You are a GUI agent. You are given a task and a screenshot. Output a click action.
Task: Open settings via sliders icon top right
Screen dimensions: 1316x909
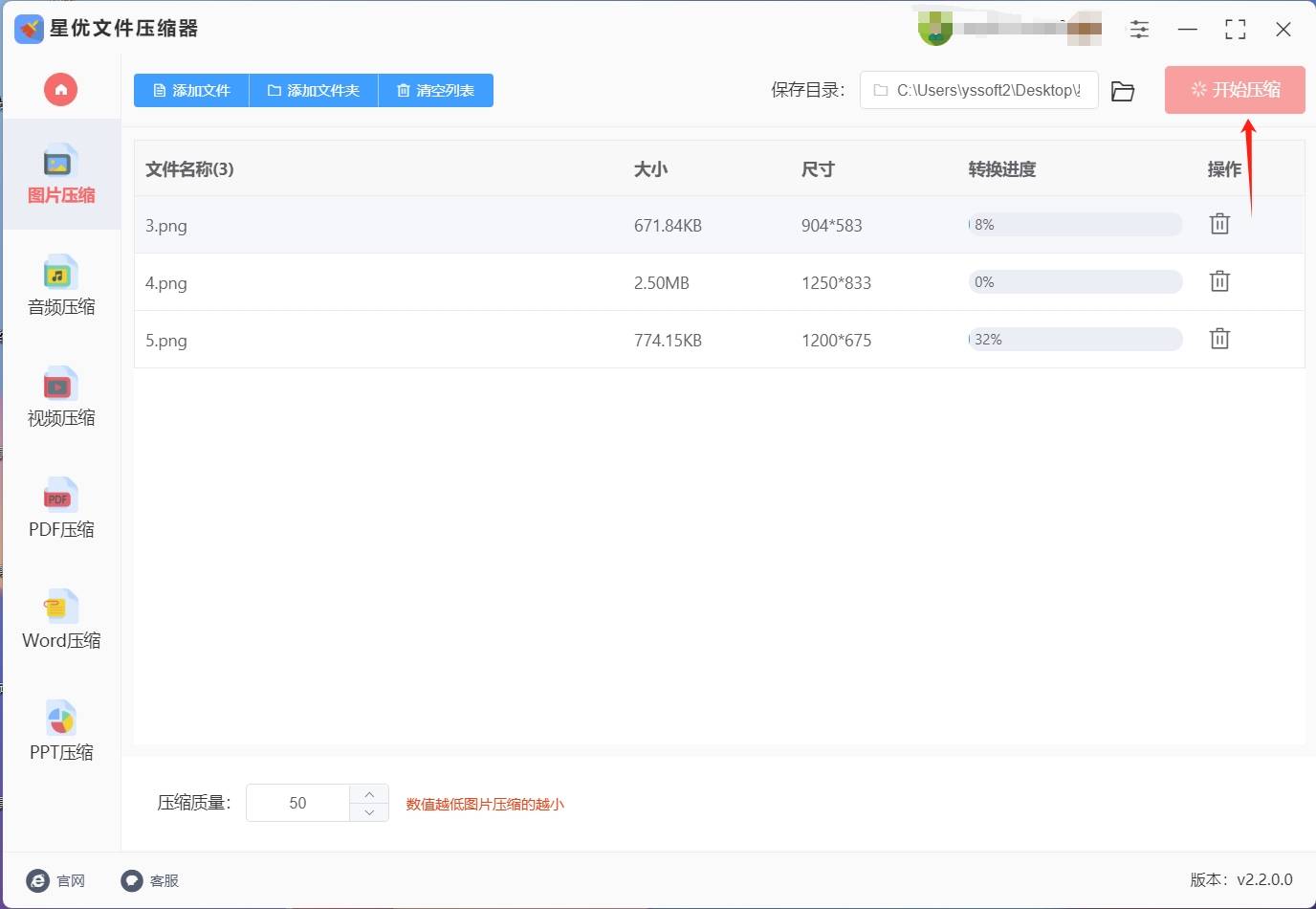pyautogui.click(x=1139, y=29)
